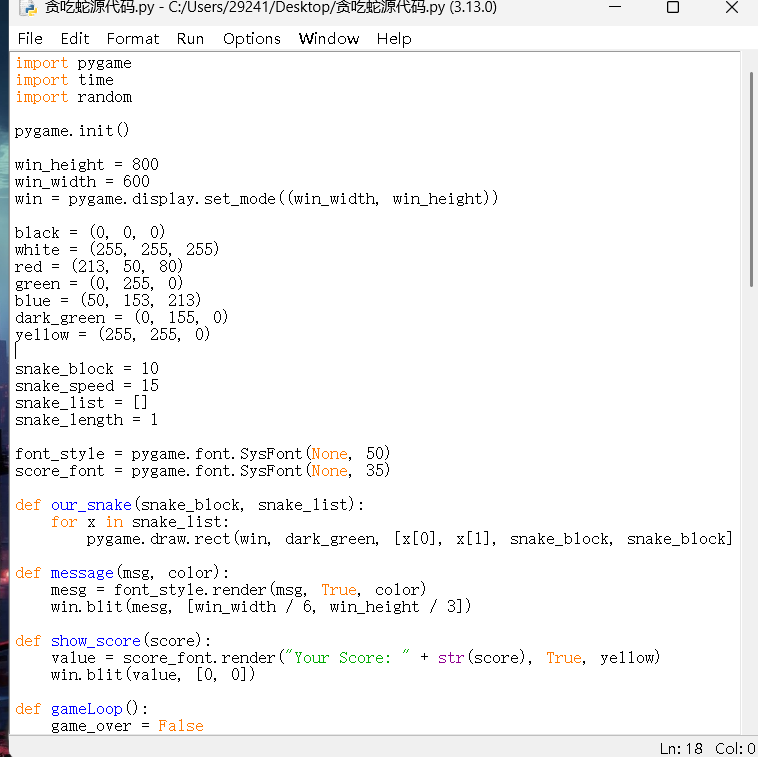Click the 'for x in snake_list:' line

coord(140,522)
